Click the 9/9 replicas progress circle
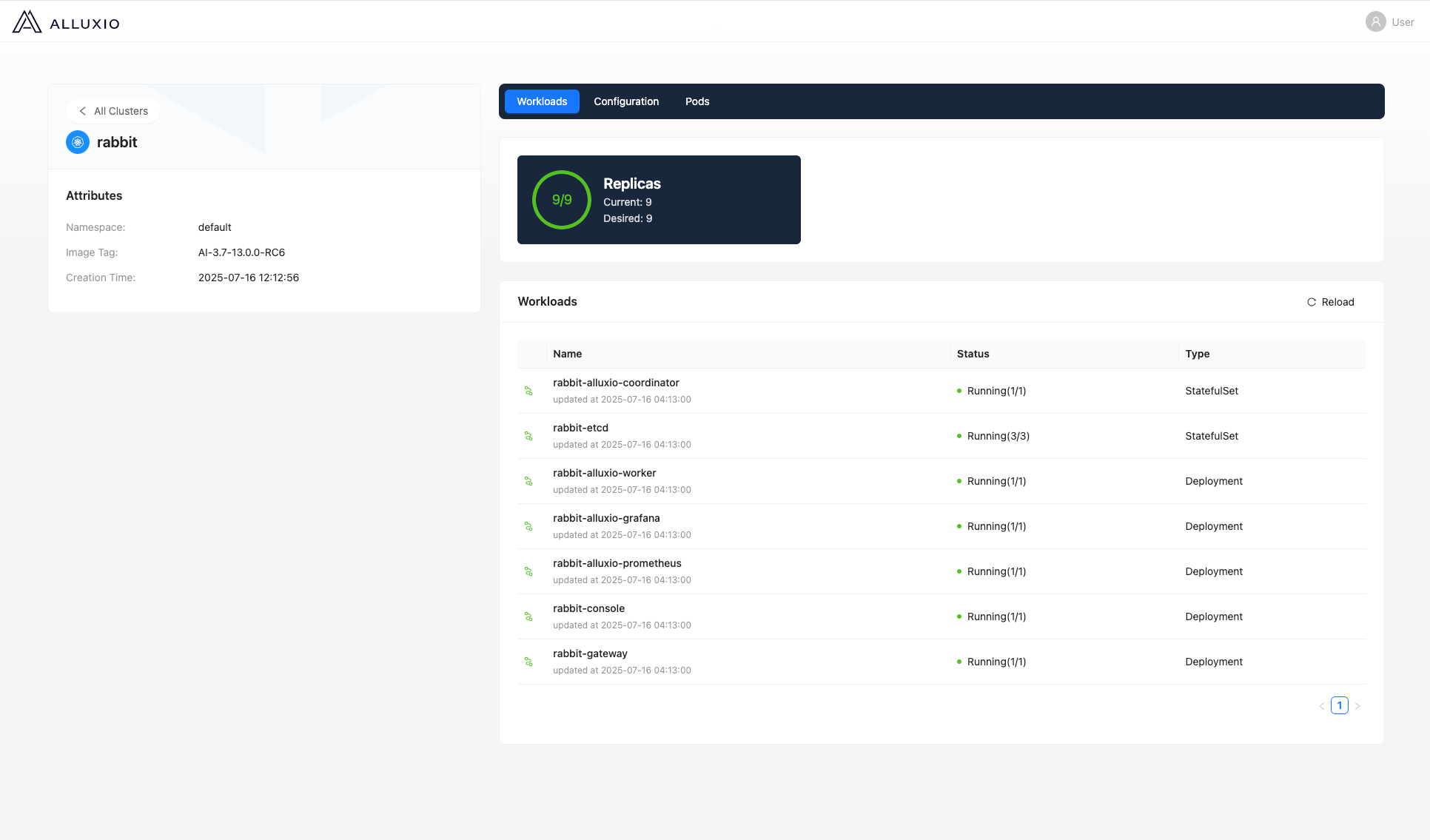 [562, 200]
